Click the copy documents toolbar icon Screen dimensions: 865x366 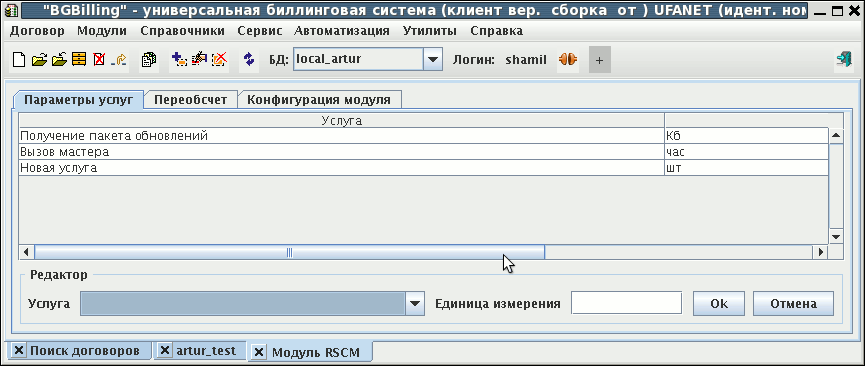[148, 59]
